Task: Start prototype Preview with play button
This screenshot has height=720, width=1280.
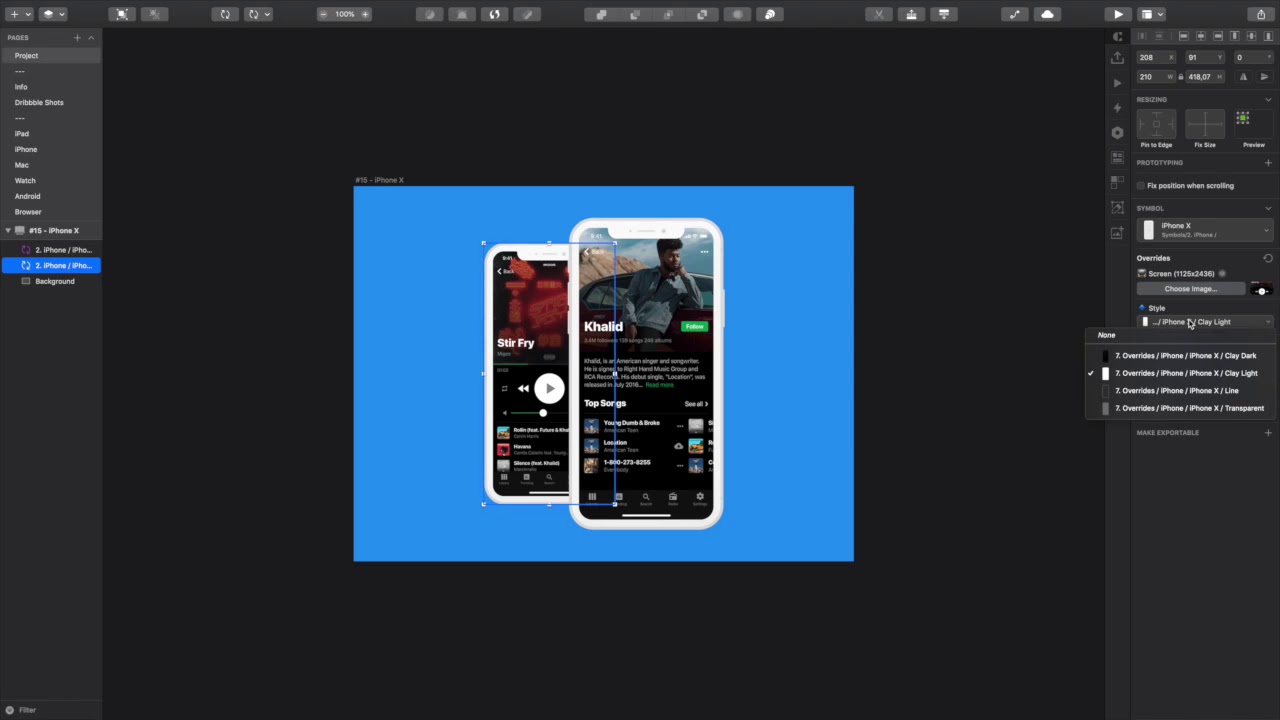Action: (1118, 14)
